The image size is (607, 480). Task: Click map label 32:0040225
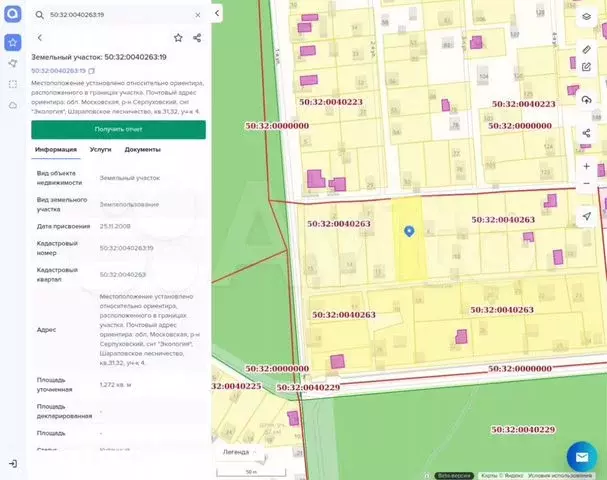tap(236, 386)
